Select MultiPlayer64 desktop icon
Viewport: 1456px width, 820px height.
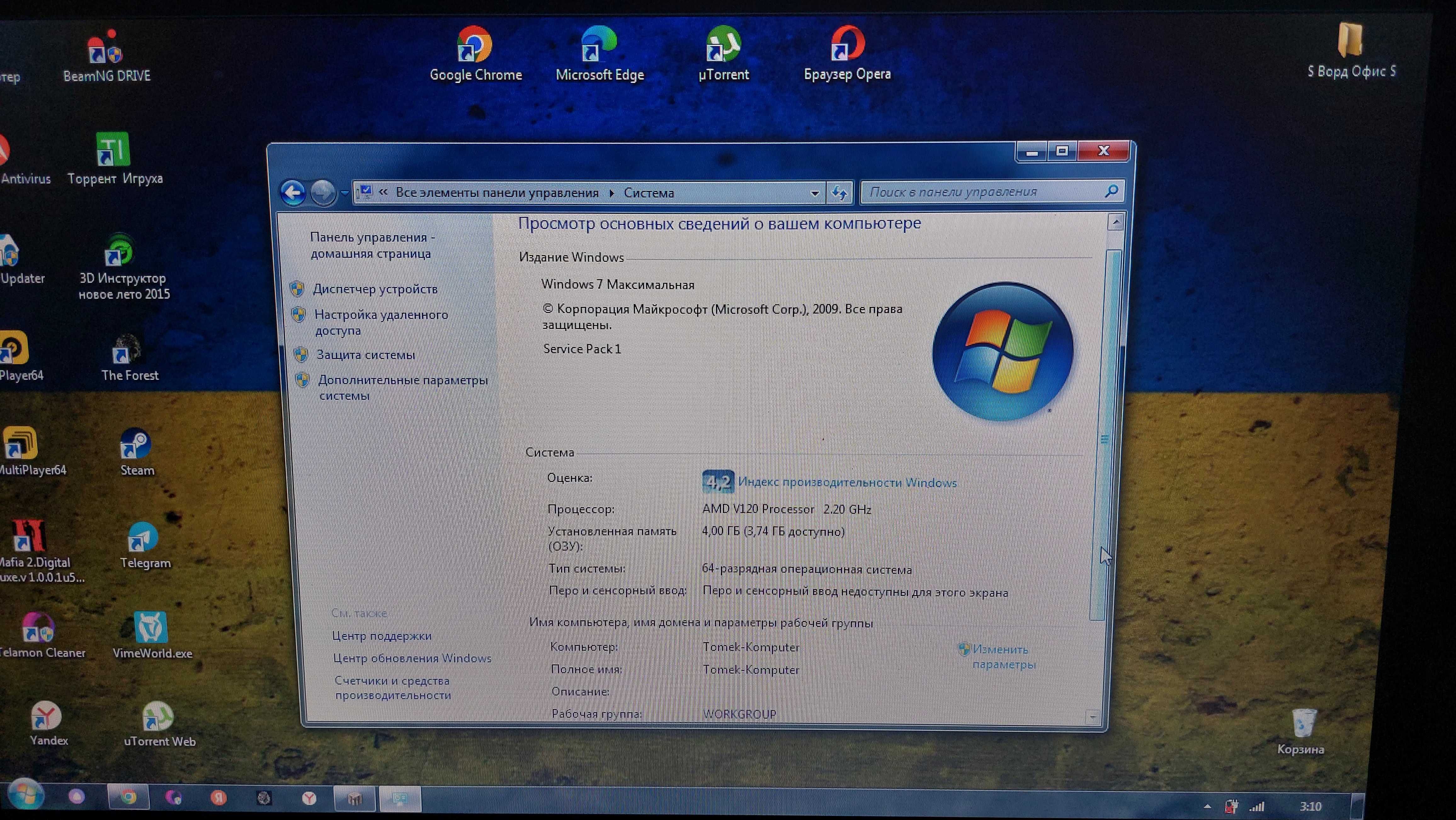(32, 452)
